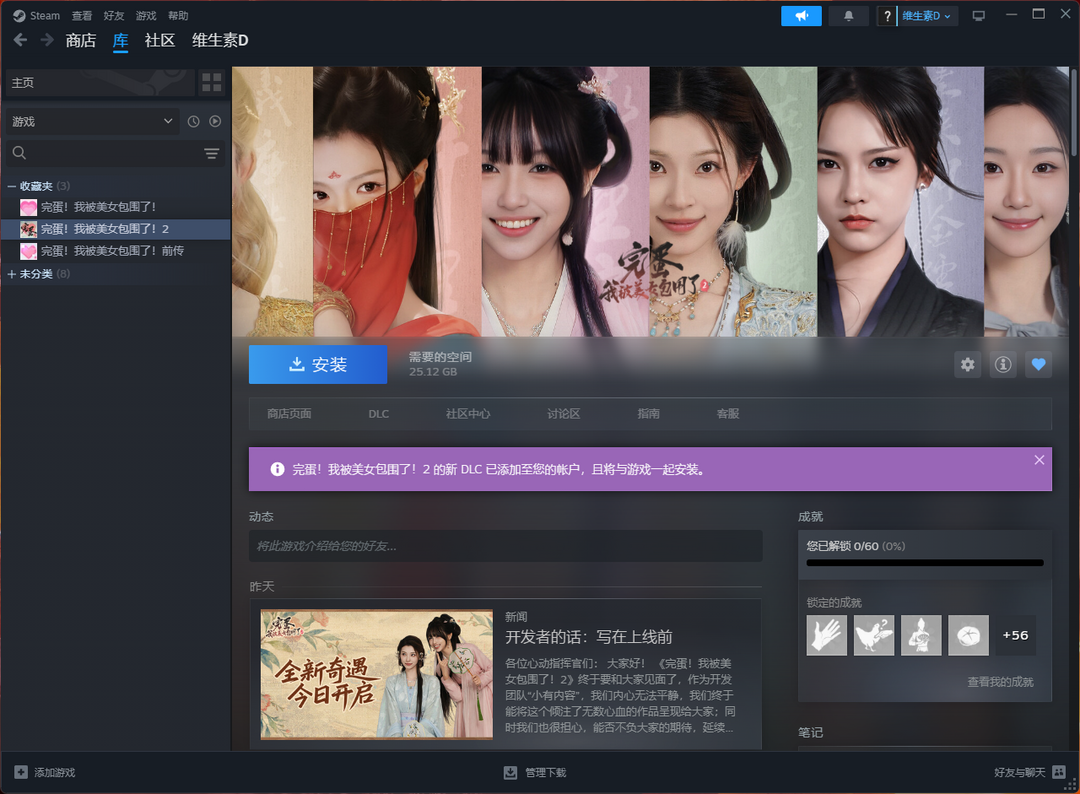Click the blue 安装 install button
This screenshot has height=794, width=1080.
tap(318, 364)
